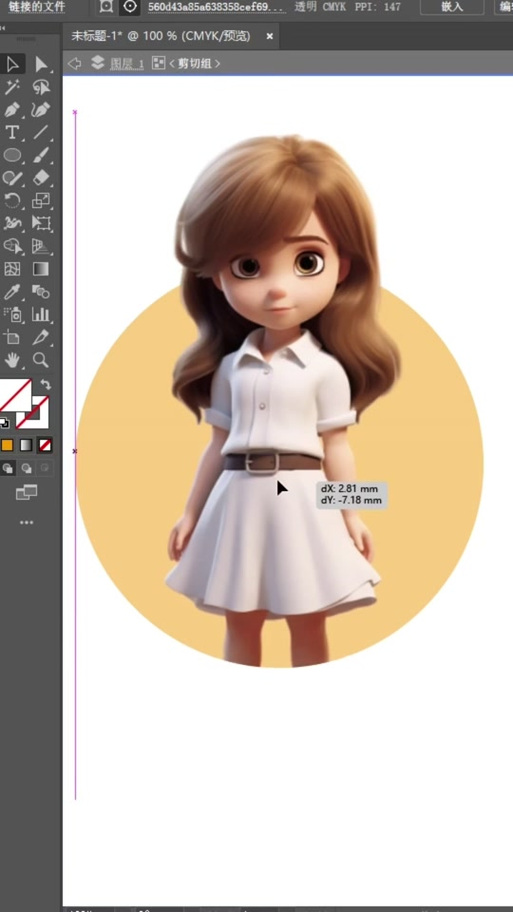Click the 嵌入 embed button
This screenshot has height=912, width=513.
pyautogui.click(x=452, y=6)
